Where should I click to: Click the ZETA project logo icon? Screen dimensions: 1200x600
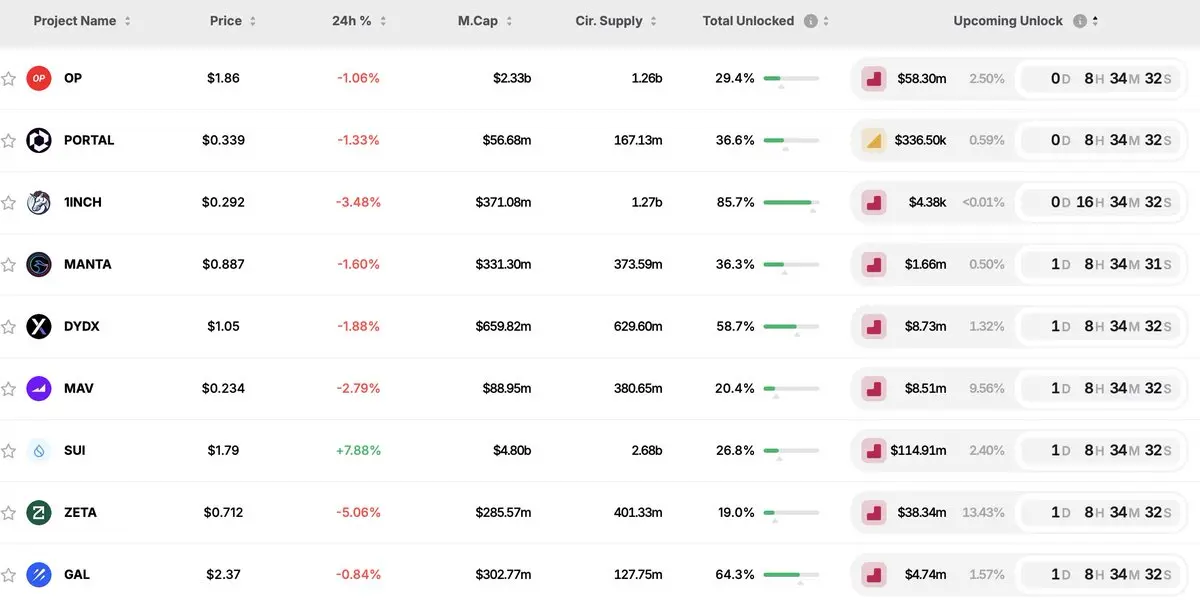pos(39,512)
